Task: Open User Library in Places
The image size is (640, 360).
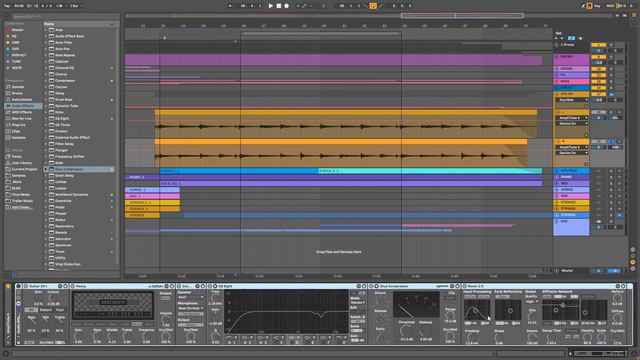Action: (22, 163)
